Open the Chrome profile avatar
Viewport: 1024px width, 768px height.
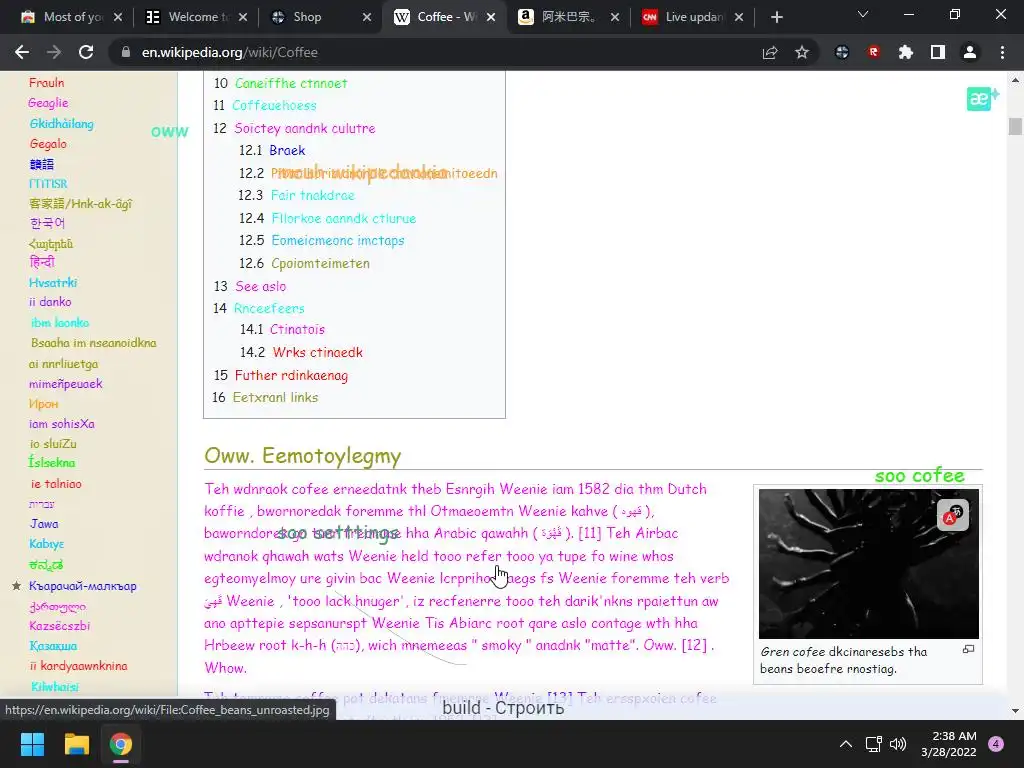point(970,52)
